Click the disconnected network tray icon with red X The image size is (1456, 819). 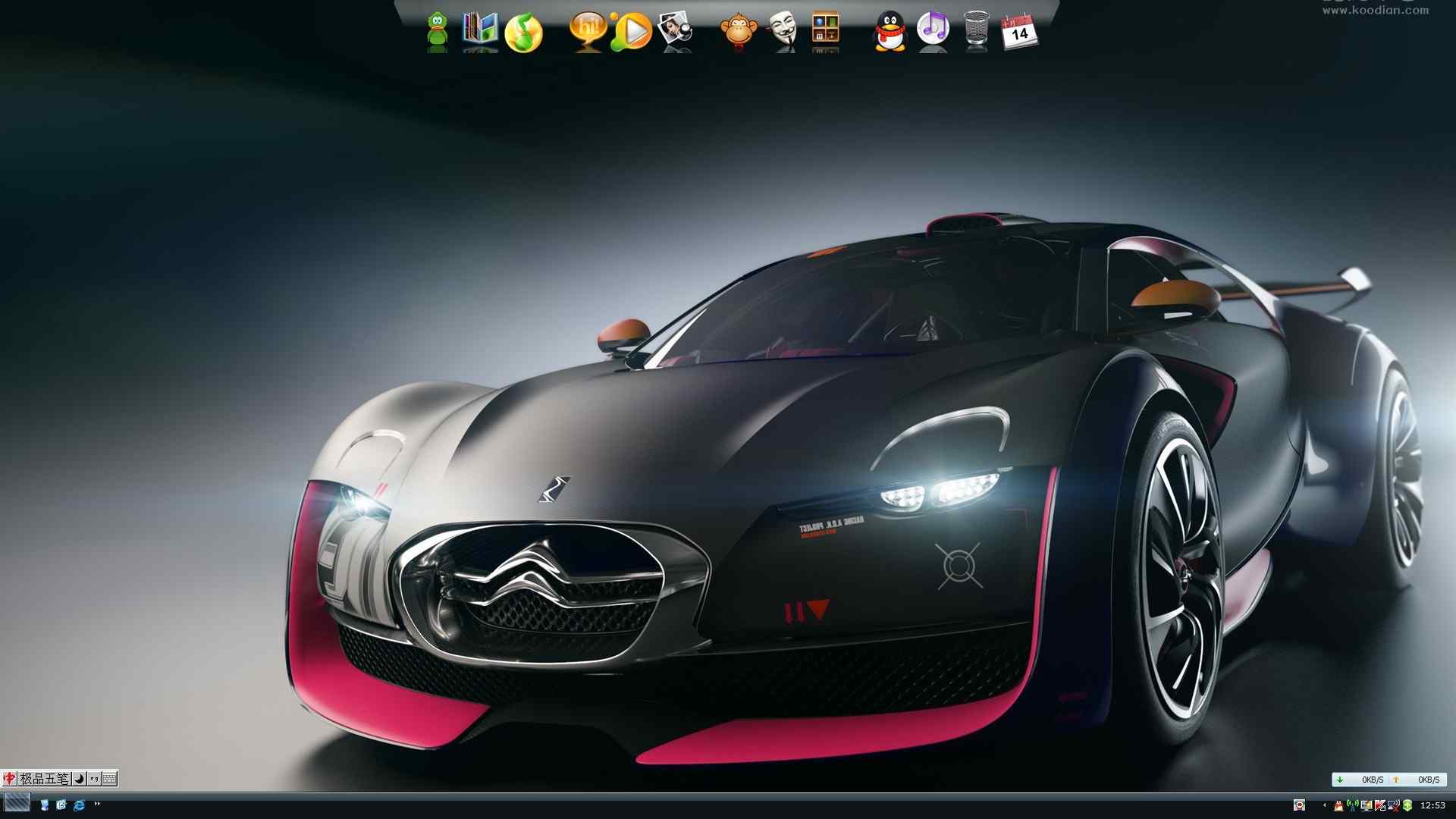click(1394, 805)
